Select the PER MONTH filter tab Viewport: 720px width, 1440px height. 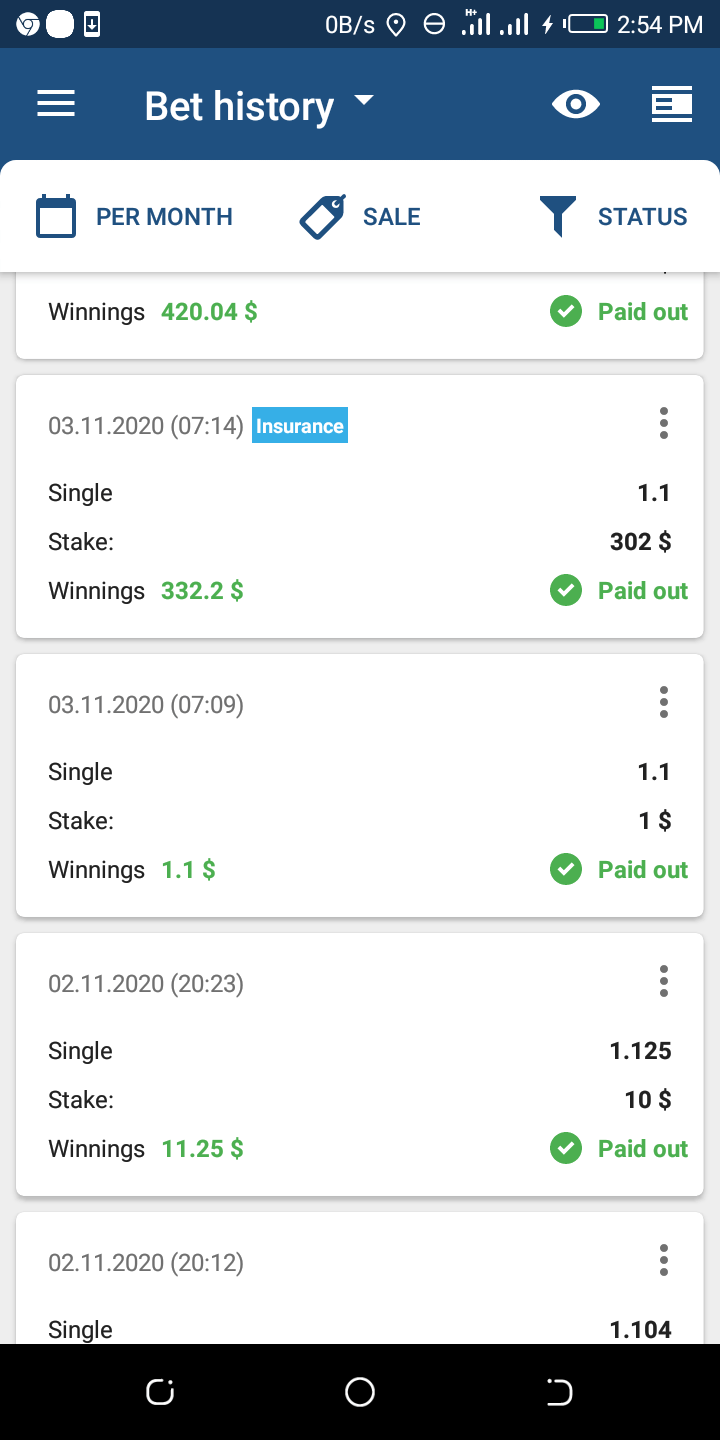[164, 217]
